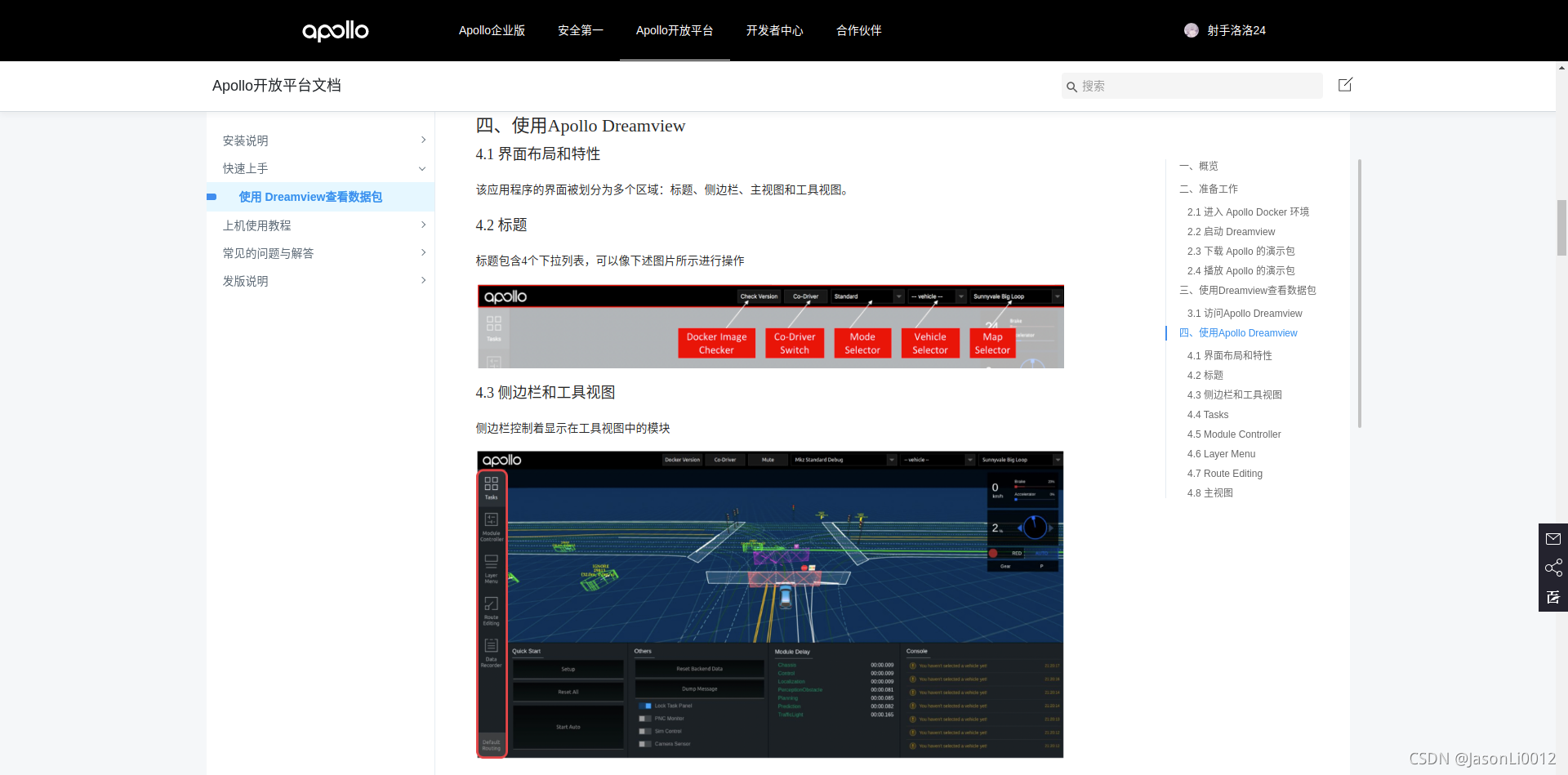
Task: Click the blue bookmark marker beside the active sidebar item
Action: pos(212,197)
